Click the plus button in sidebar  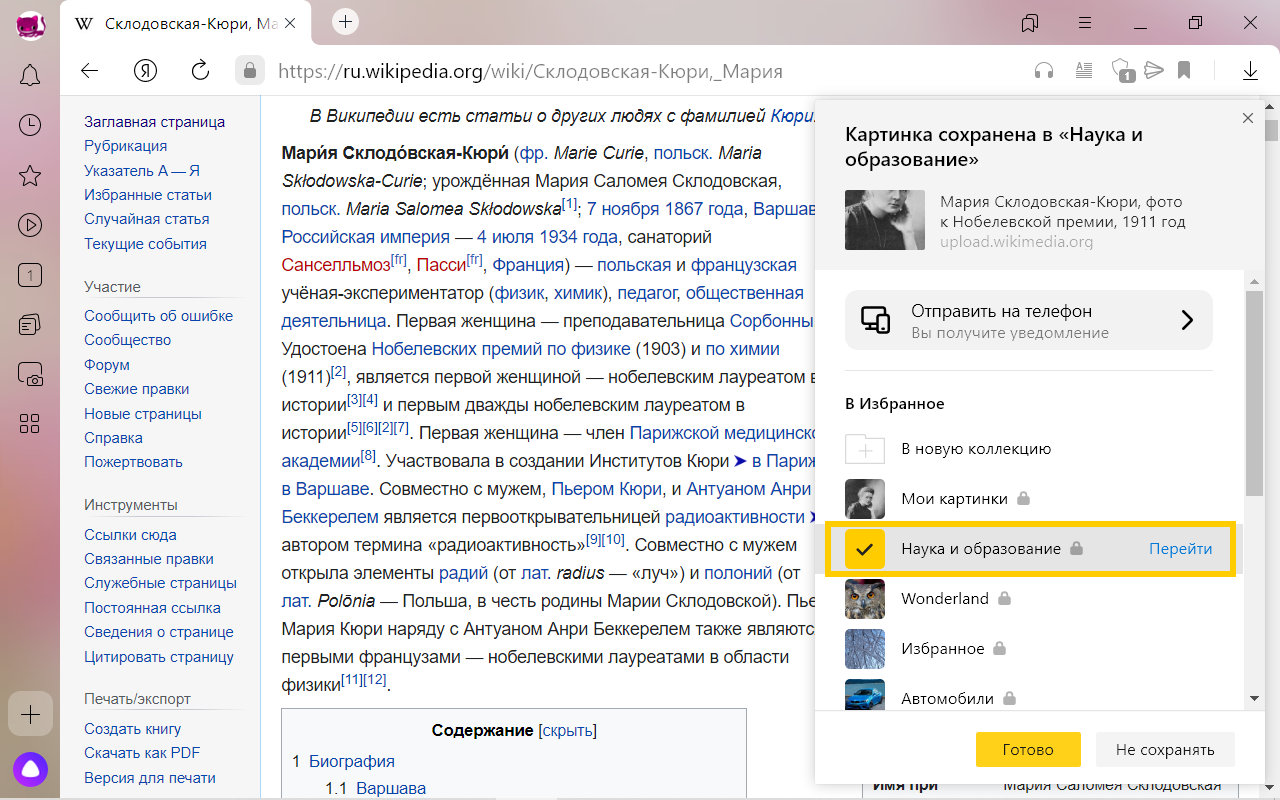(x=30, y=715)
